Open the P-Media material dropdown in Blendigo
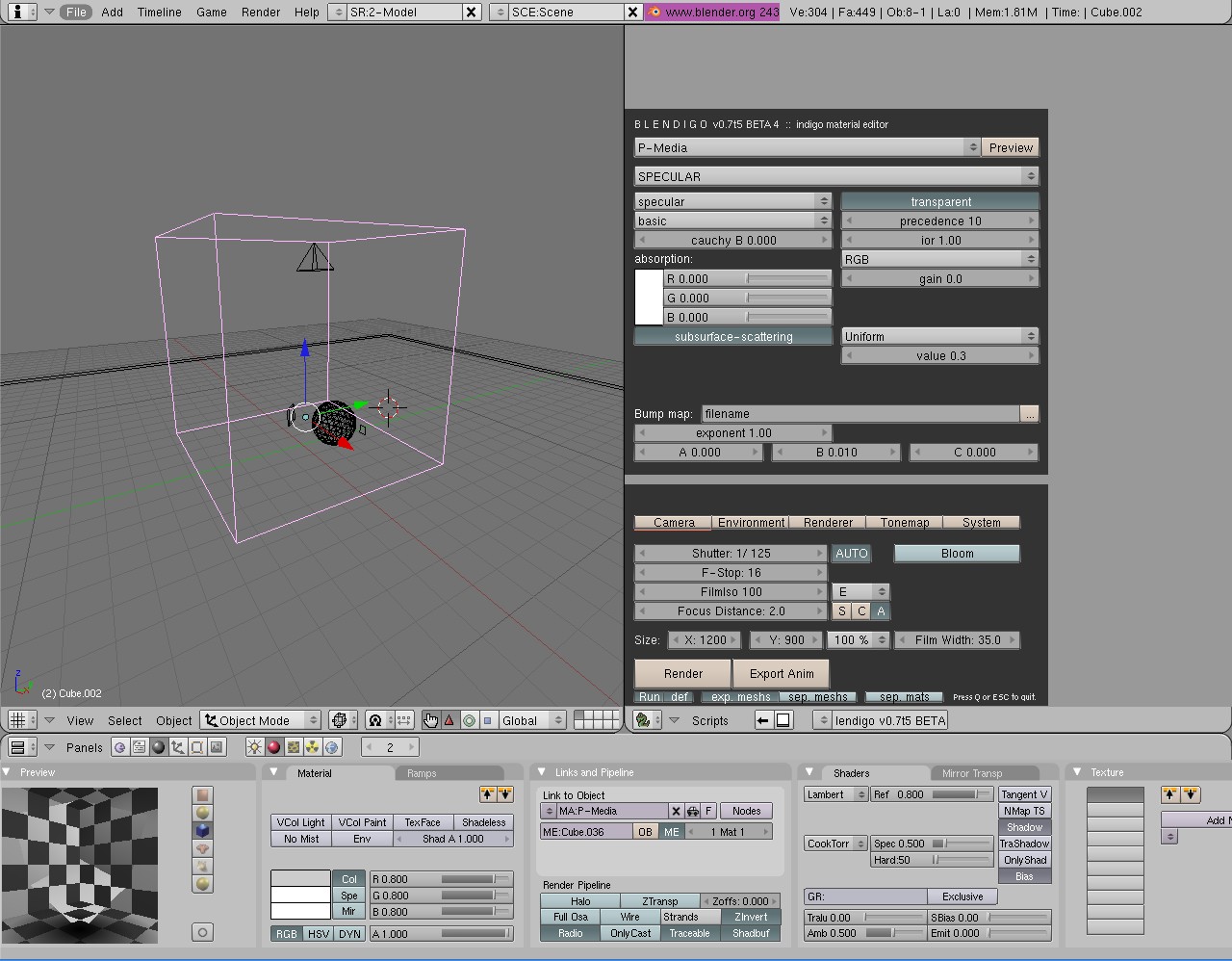This screenshot has height=961, width=1232. [807, 147]
